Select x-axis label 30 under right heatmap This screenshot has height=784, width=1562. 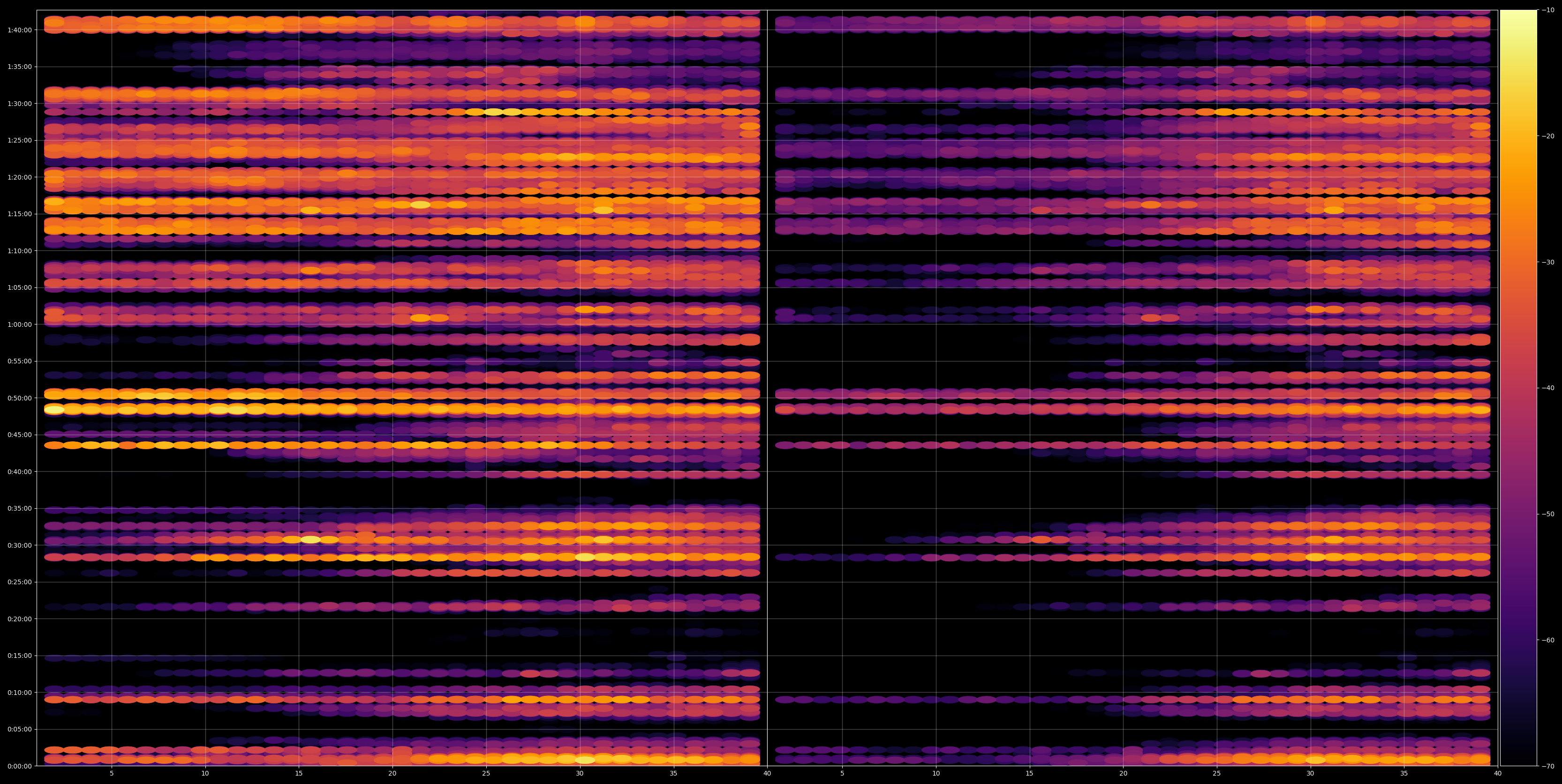pyautogui.click(x=1311, y=774)
